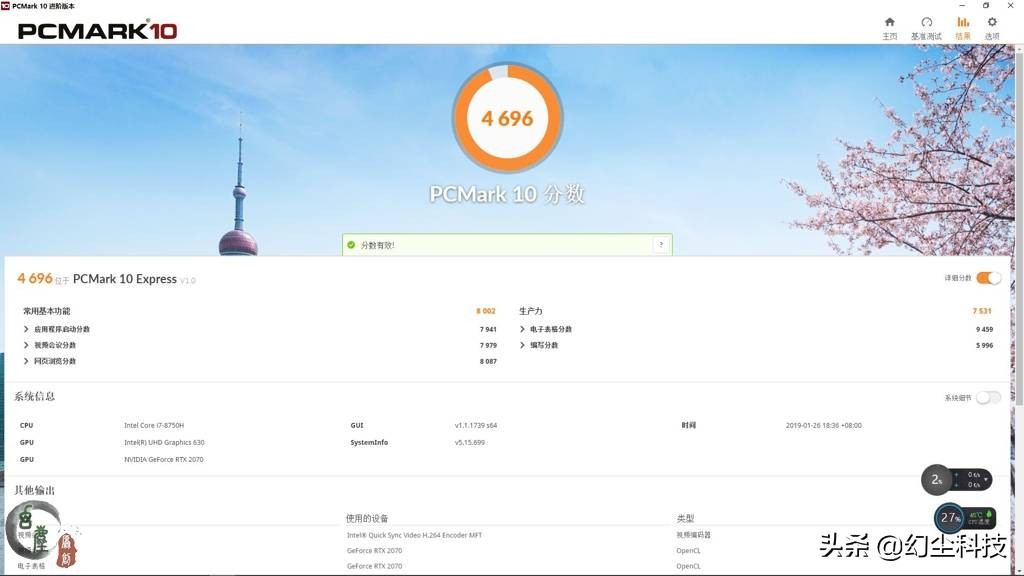This screenshot has width=1024, height=576.
Task: Click the 4696 score donut ring
Action: coord(507,118)
